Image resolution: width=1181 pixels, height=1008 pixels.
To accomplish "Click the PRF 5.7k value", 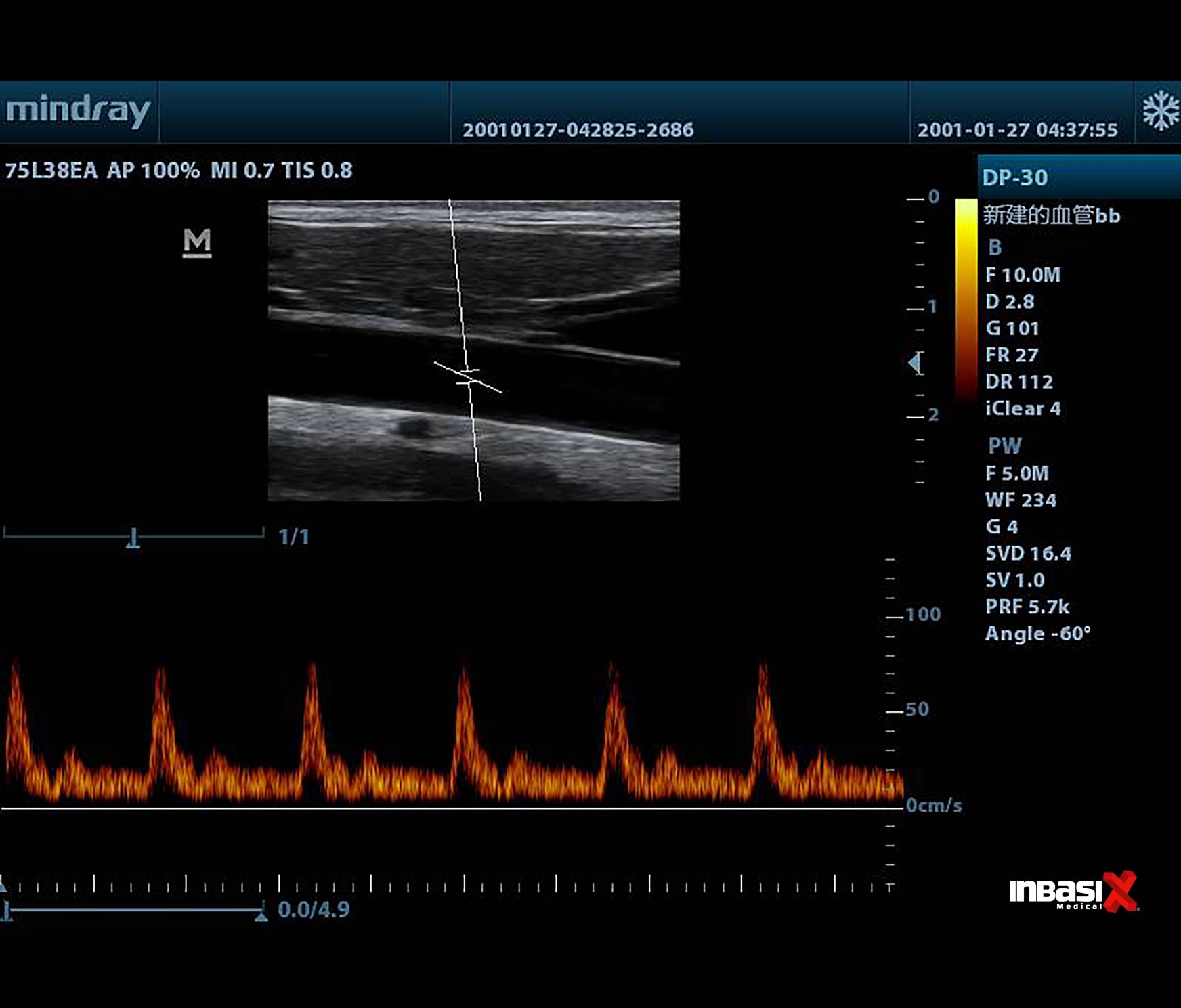I will (1027, 607).
